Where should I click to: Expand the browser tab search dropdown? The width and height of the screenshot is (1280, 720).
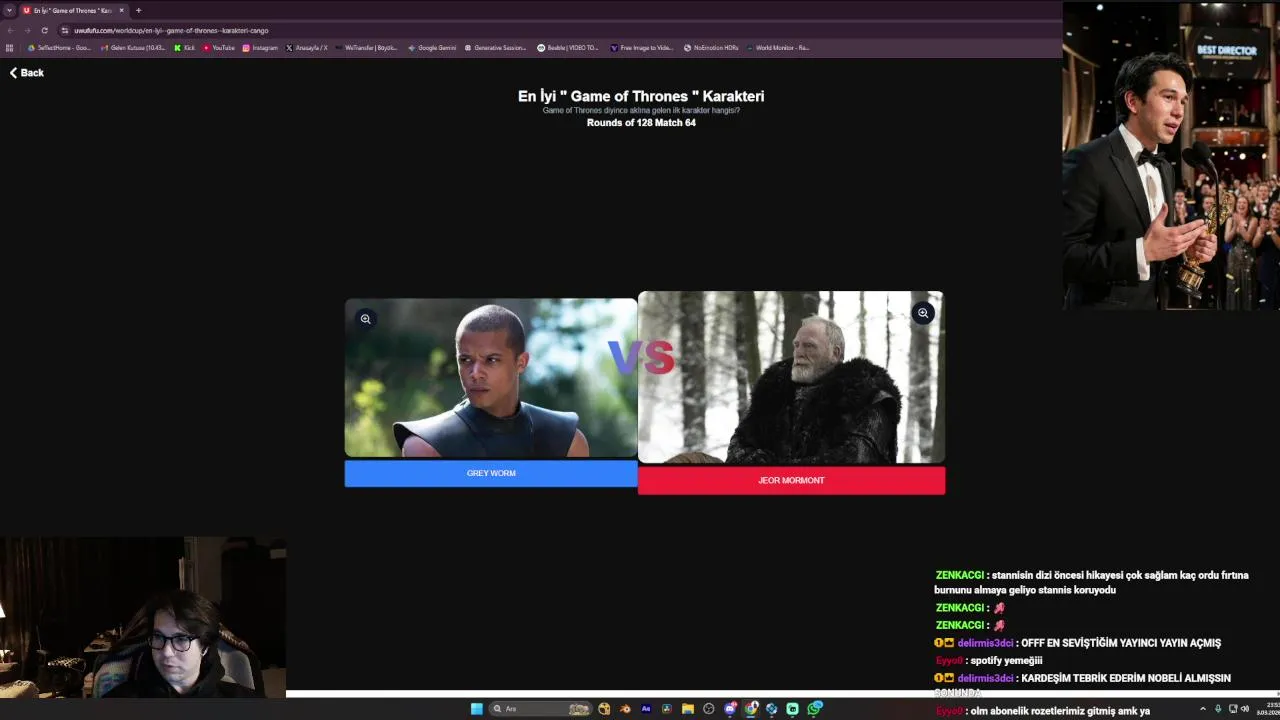pos(9,10)
